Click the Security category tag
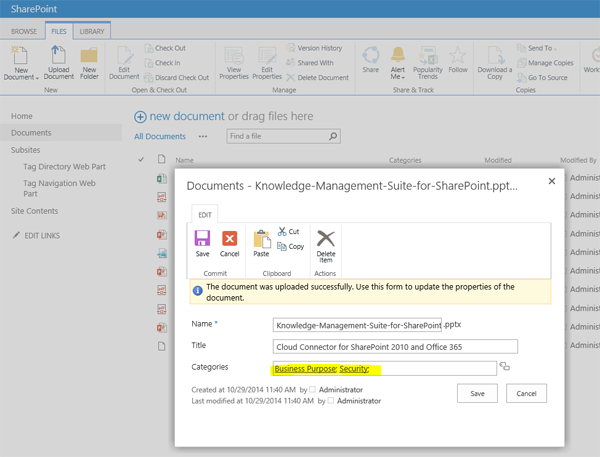This screenshot has width=600, height=457. point(354,369)
